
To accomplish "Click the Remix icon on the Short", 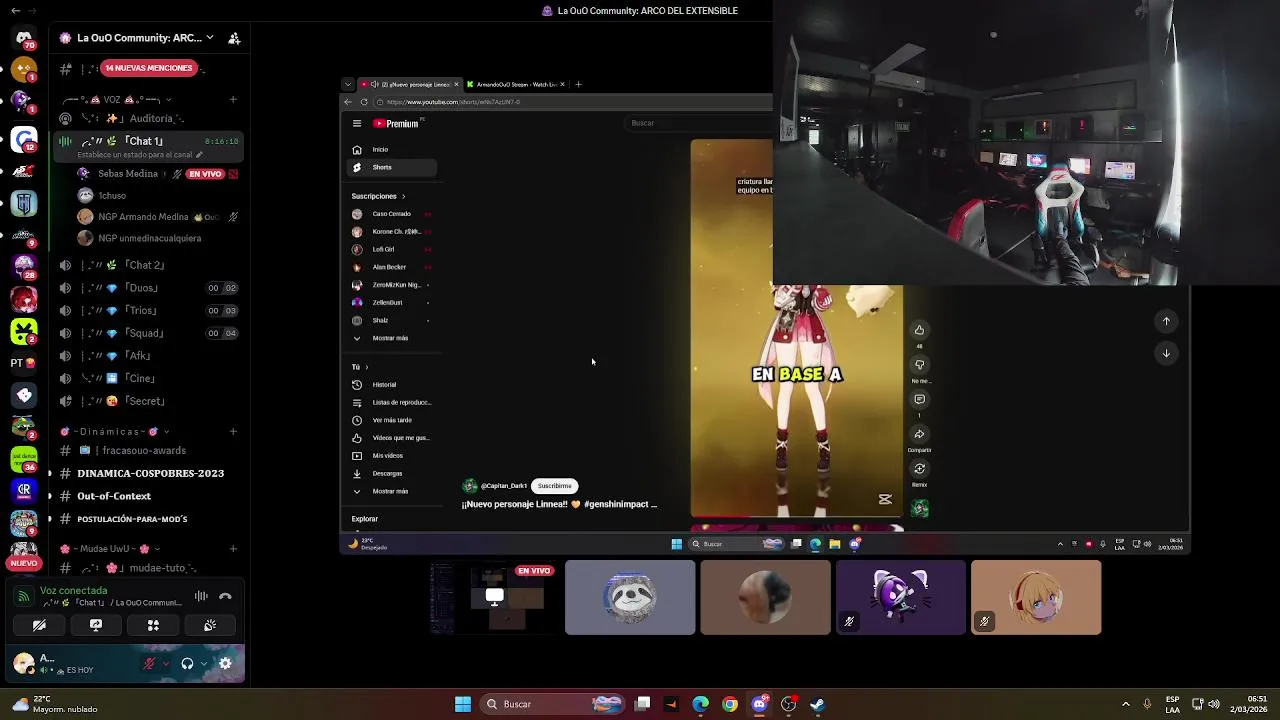I will point(919,469).
